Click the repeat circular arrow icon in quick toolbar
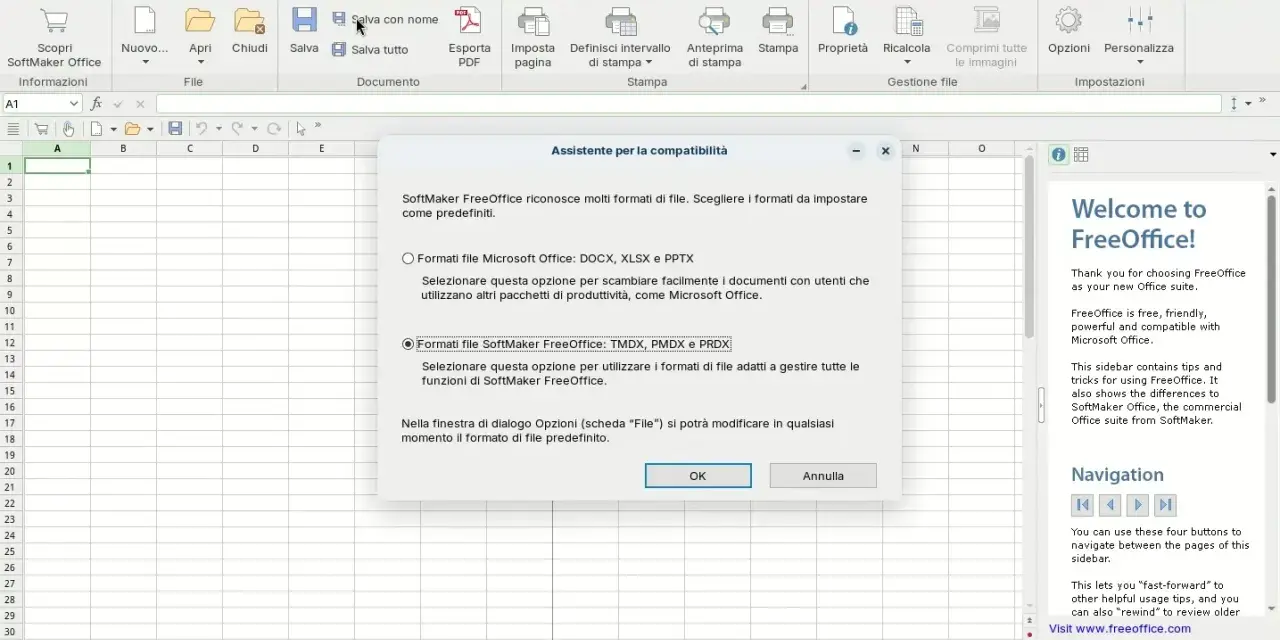The height and width of the screenshot is (640, 1280). coord(273,128)
